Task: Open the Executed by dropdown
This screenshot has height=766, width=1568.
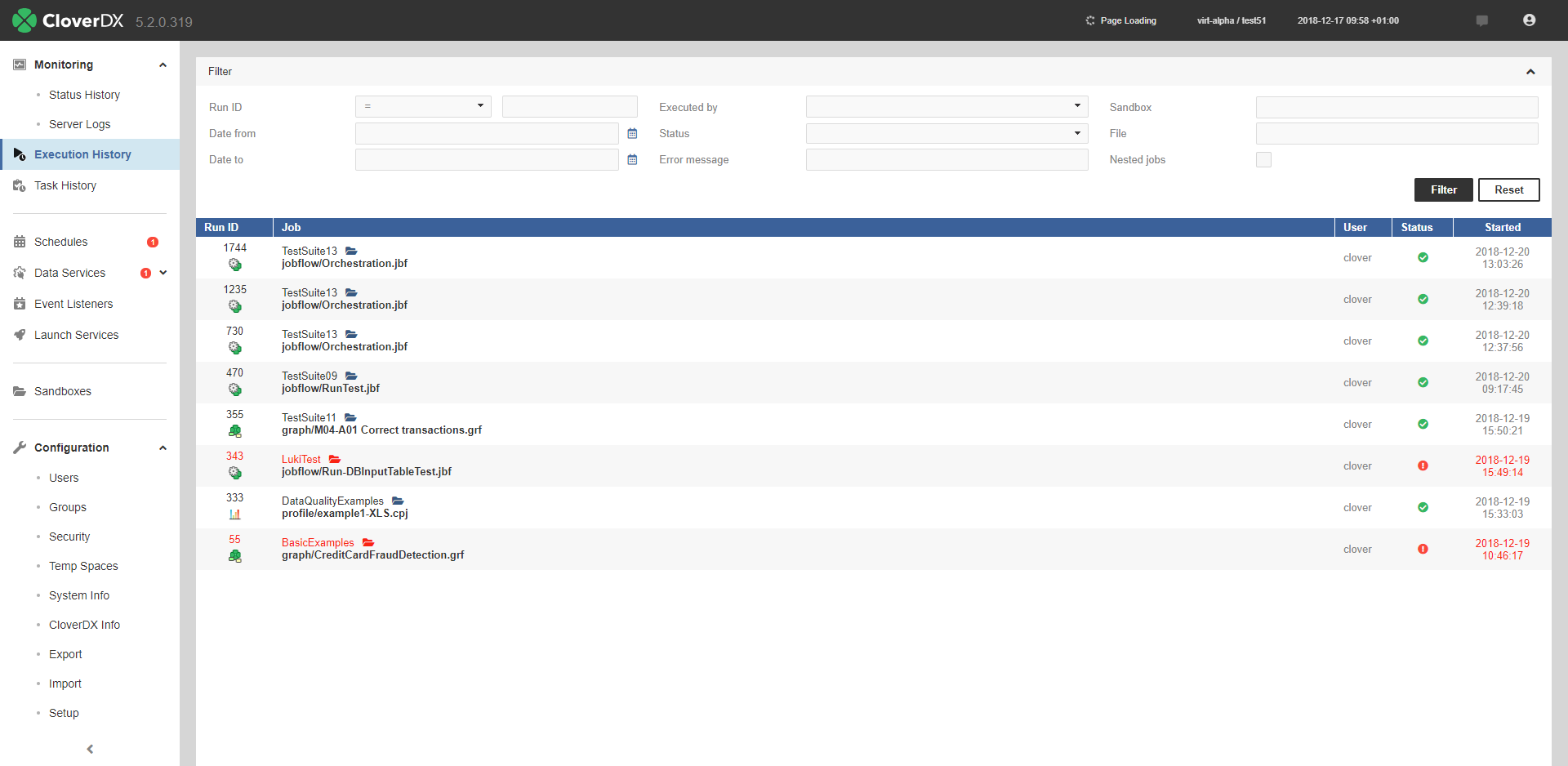Action: 947,107
